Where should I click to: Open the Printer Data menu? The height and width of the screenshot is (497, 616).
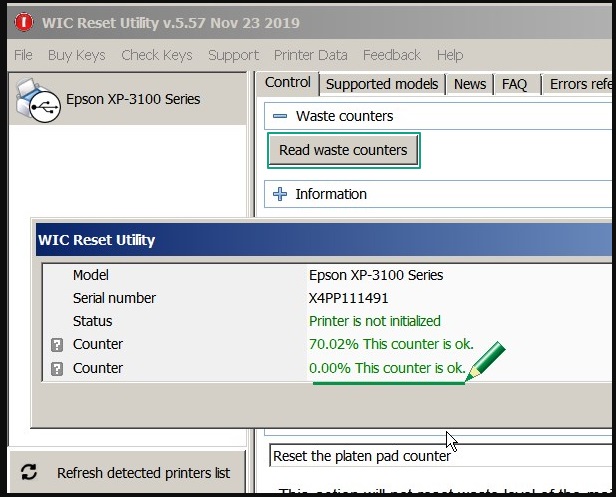point(311,55)
